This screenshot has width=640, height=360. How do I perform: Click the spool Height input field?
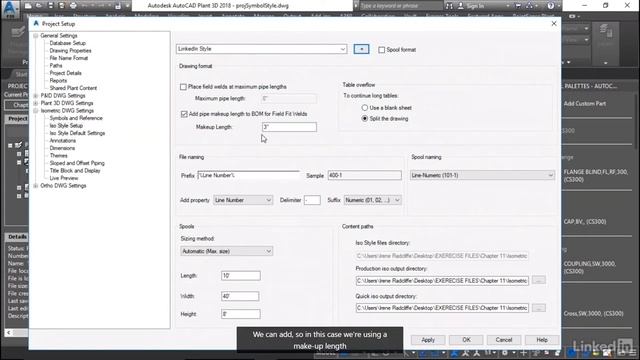240,314
